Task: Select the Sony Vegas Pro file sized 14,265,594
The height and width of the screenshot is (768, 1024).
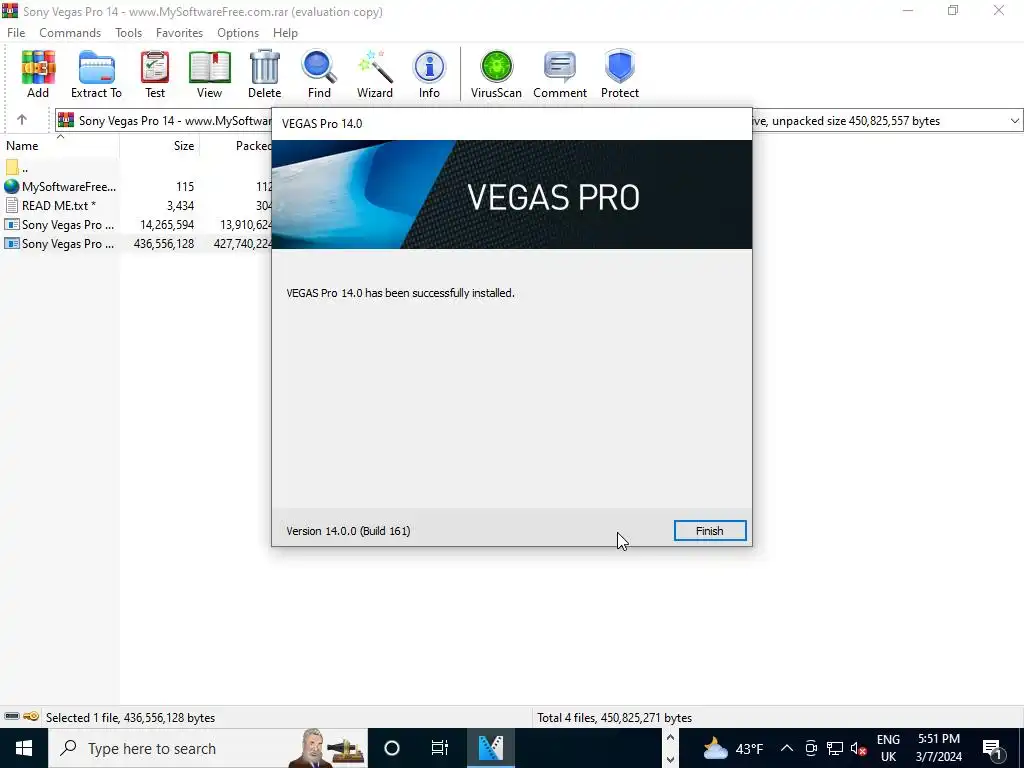Action: (x=60, y=224)
